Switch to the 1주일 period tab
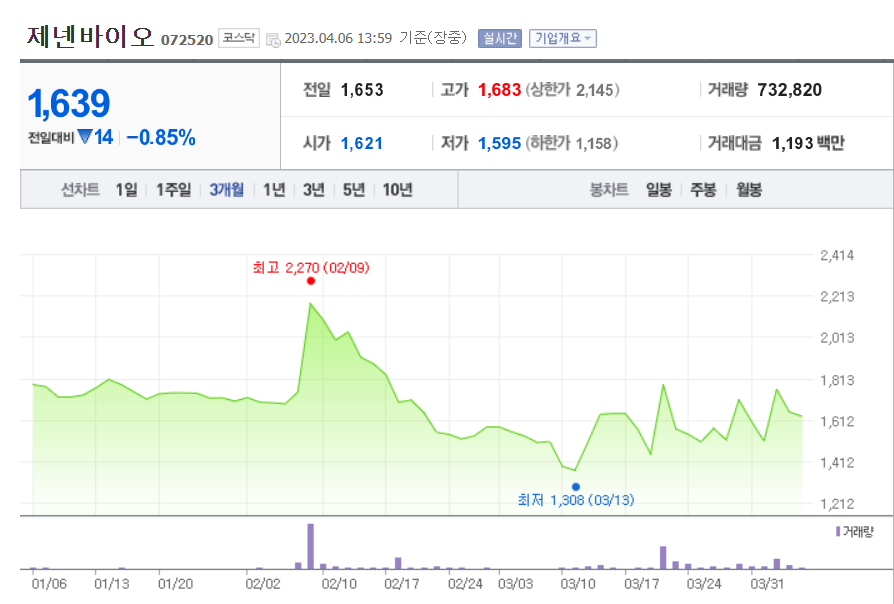The width and height of the screenshot is (894, 604). pyautogui.click(x=172, y=189)
